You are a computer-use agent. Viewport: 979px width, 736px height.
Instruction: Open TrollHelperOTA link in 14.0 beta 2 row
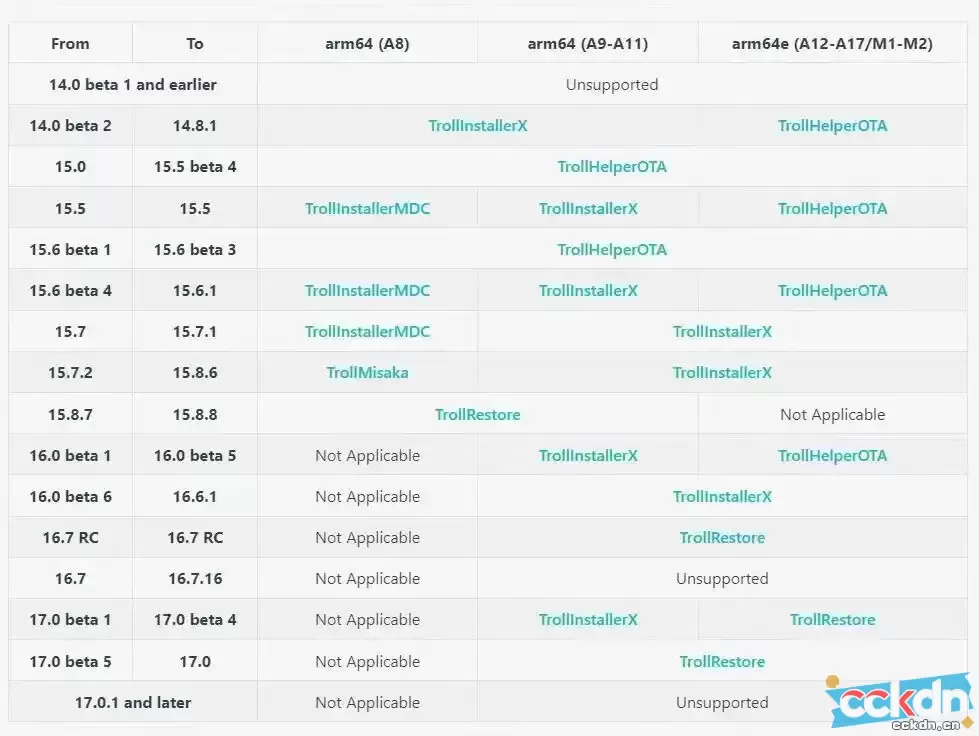click(x=832, y=125)
